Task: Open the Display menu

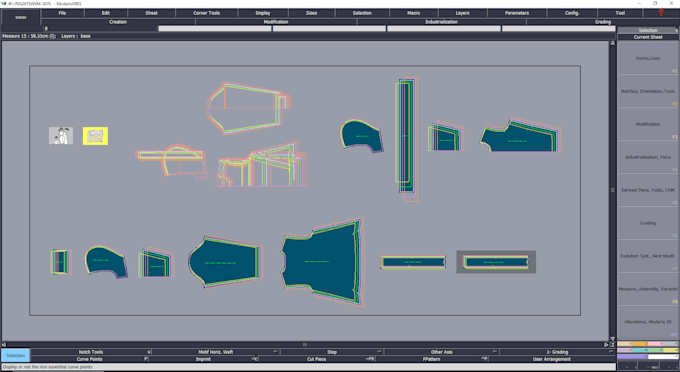Action: (x=263, y=13)
